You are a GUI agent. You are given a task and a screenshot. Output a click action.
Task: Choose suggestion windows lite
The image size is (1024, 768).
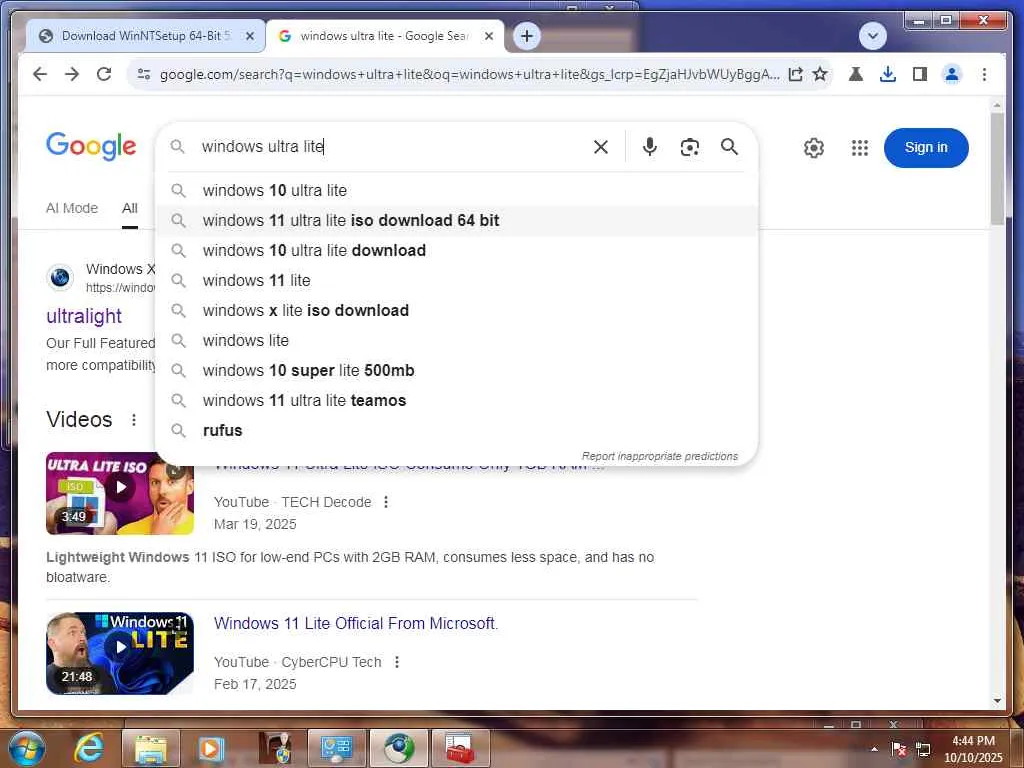coord(456,341)
